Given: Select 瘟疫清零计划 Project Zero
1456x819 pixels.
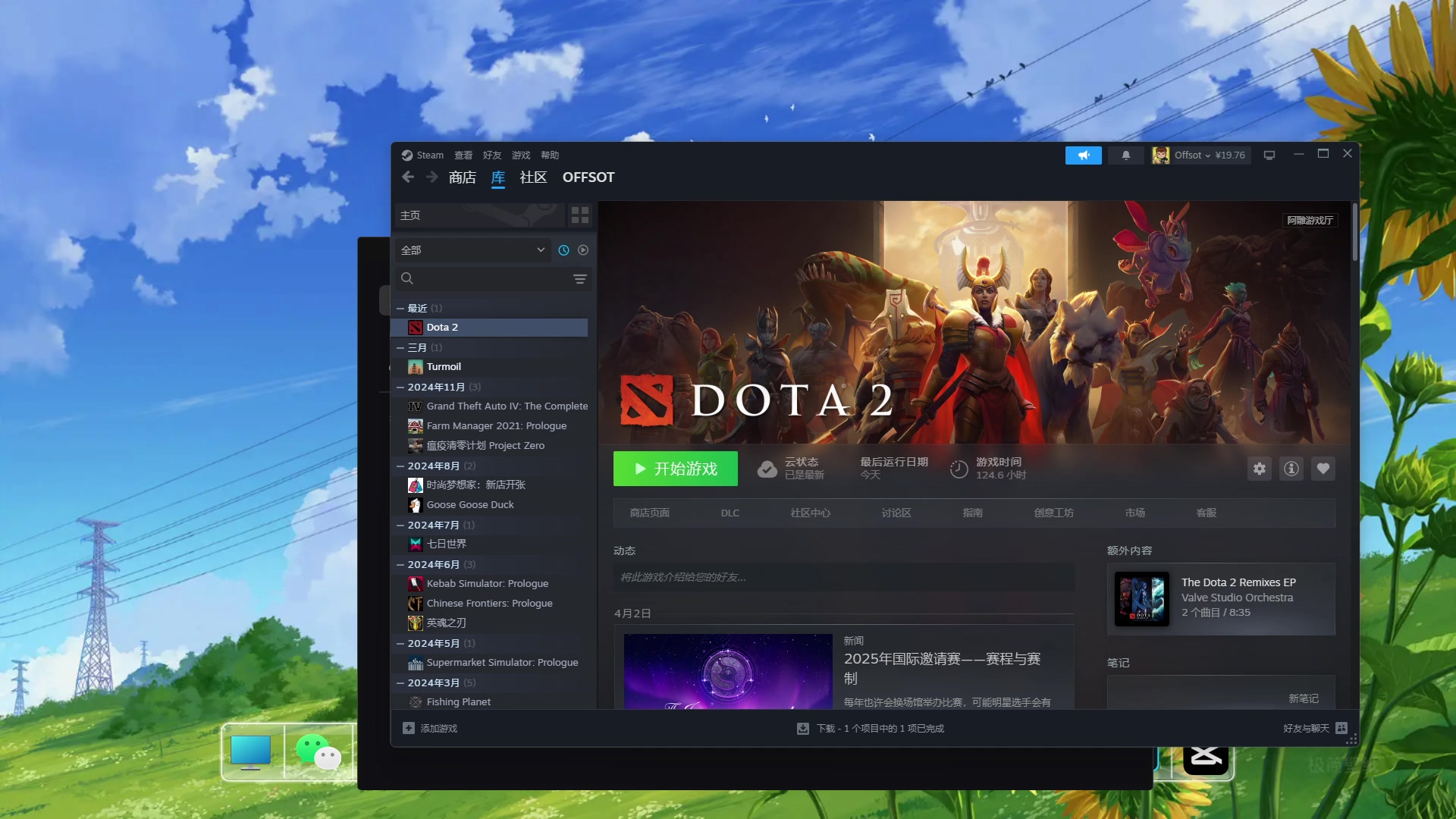Looking at the screenshot, I should click(x=490, y=446).
